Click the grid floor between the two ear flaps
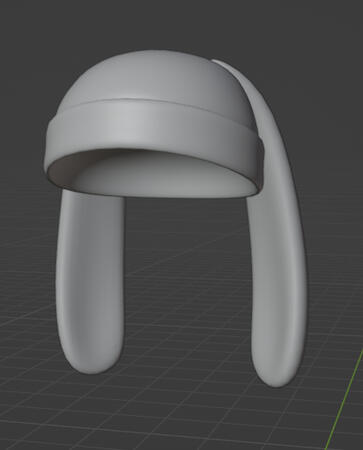Screen dimensions: 363x450 click(x=187, y=283)
